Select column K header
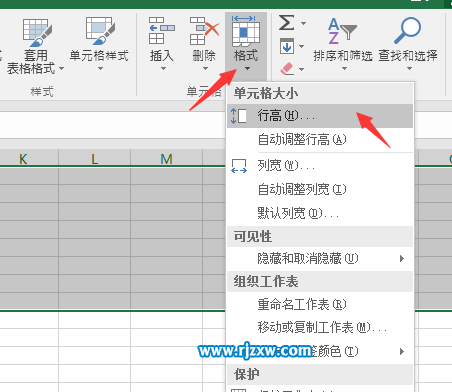452x392 pixels. pyautogui.click(x=23, y=159)
